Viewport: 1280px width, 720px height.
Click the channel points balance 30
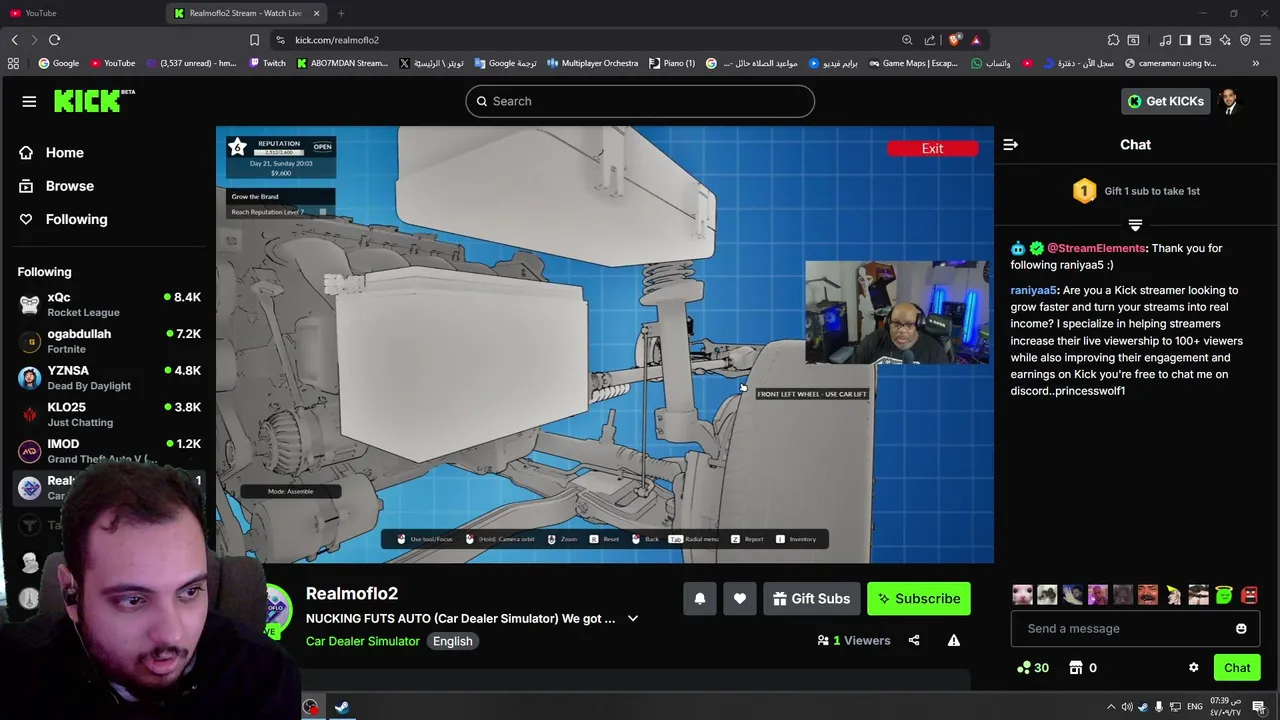(1032, 668)
